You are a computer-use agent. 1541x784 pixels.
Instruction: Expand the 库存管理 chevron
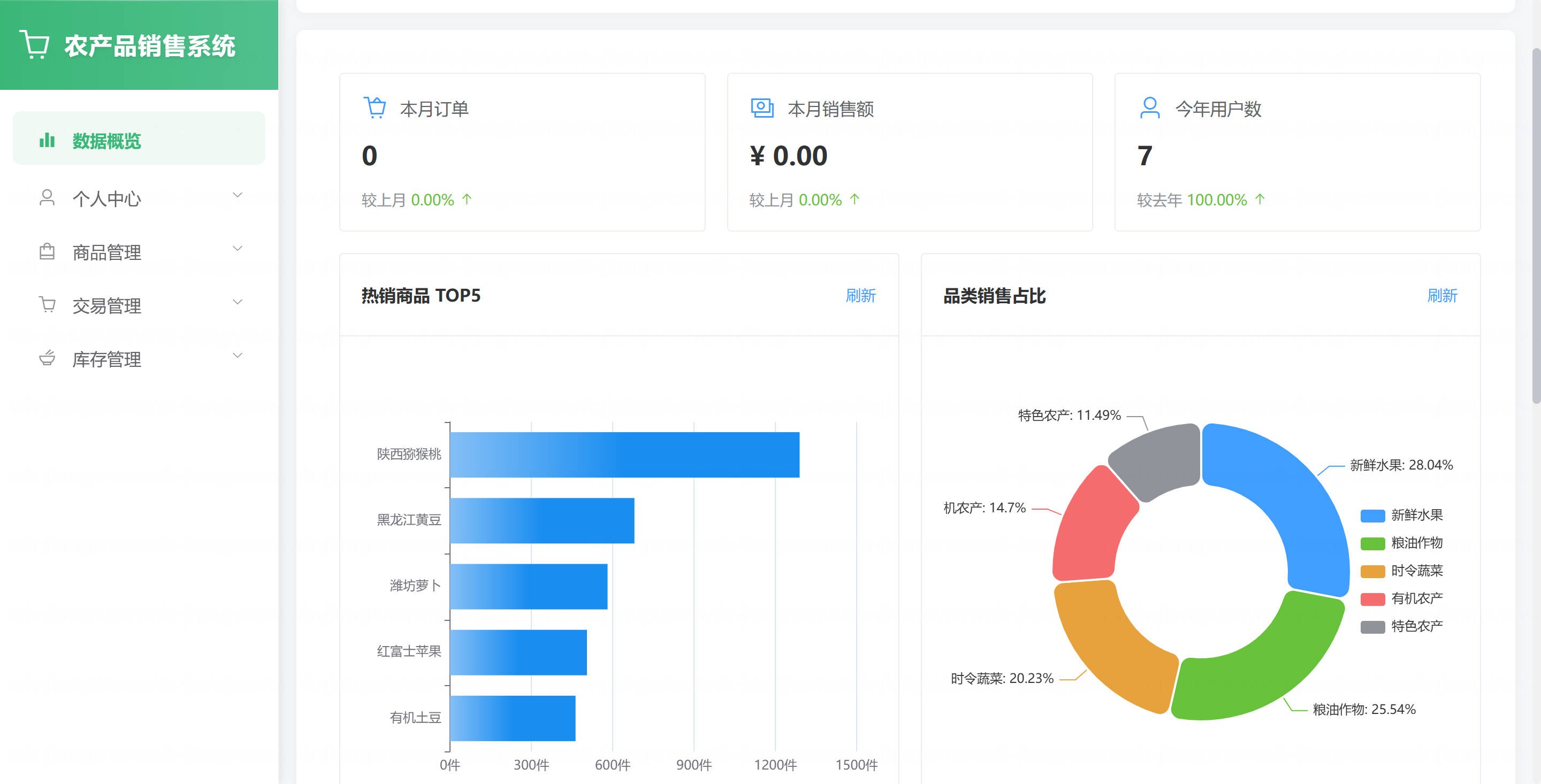pos(238,355)
